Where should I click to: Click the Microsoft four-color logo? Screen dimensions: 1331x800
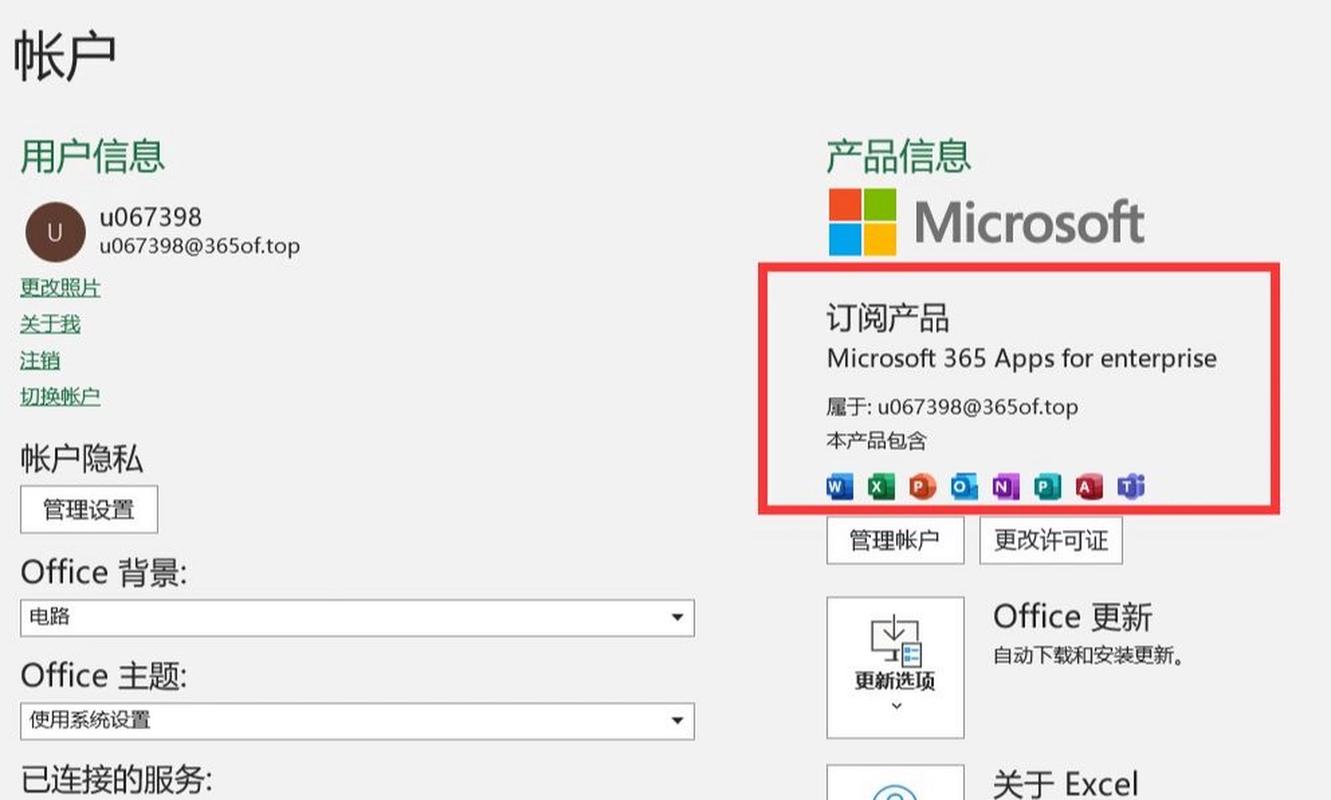[x=863, y=222]
